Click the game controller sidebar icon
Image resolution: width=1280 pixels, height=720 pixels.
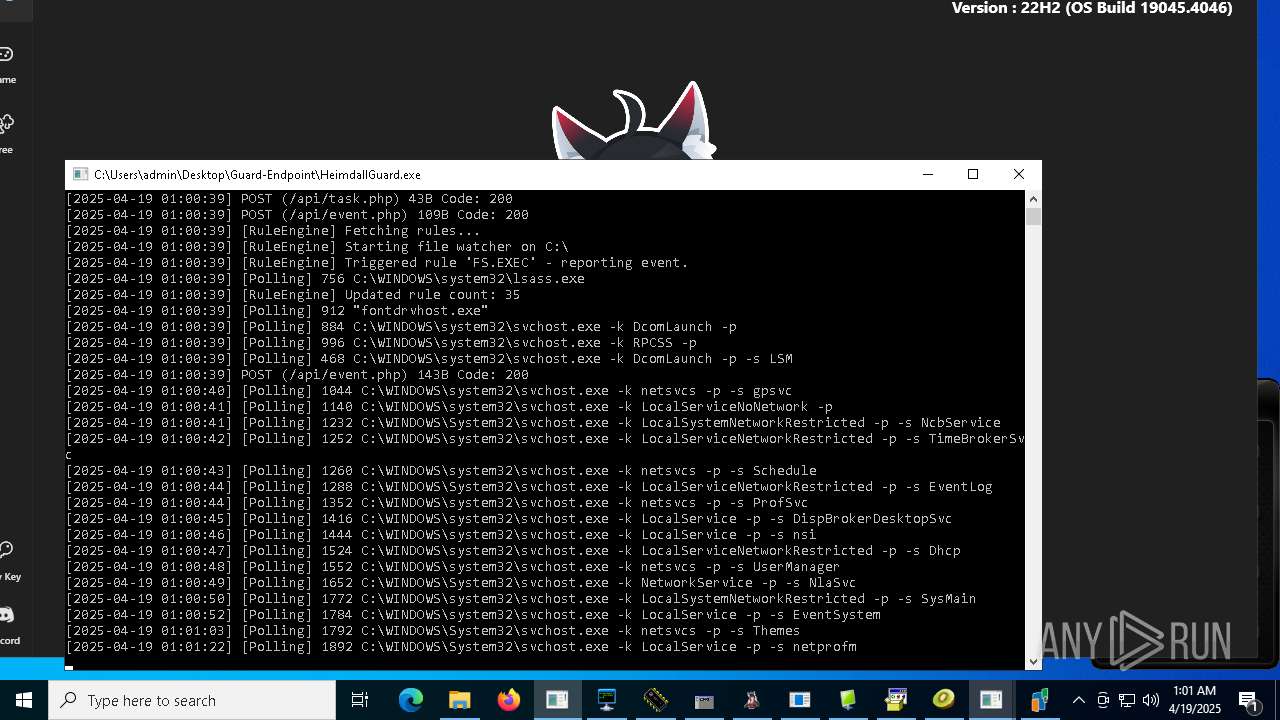5,54
